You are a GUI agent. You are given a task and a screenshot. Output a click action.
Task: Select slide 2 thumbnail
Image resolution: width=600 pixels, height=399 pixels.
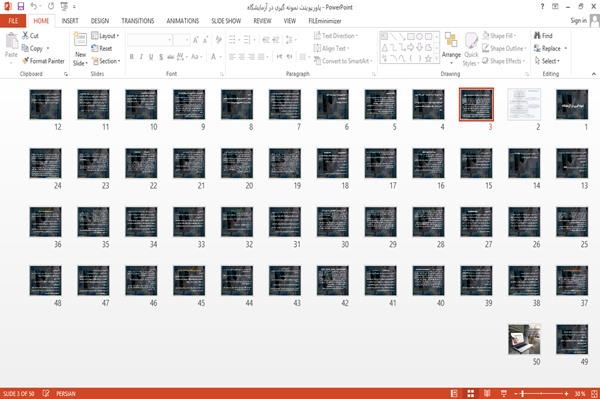[524, 104]
